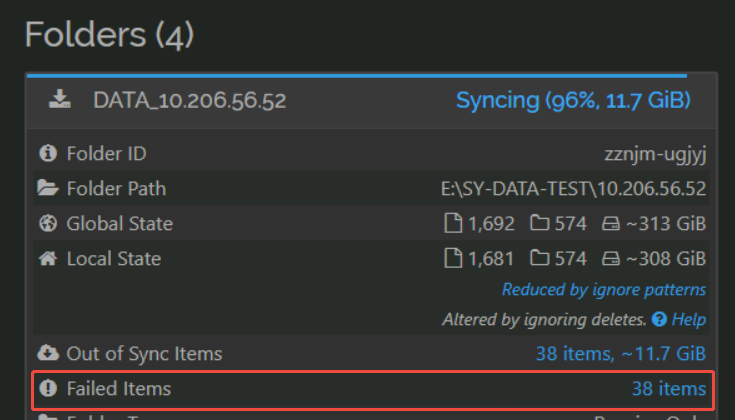Image resolution: width=735 pixels, height=420 pixels.
Task: Click the exclamation icon beside Failed Items
Action: tap(48, 388)
